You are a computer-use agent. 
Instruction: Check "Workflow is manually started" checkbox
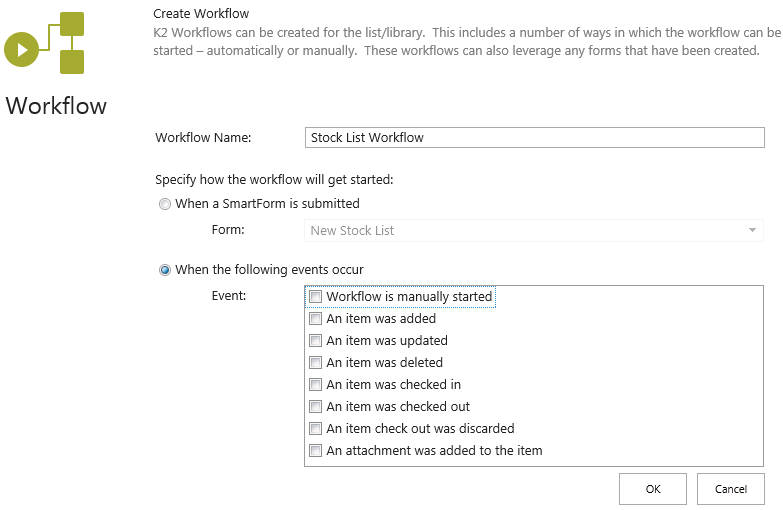click(x=316, y=297)
